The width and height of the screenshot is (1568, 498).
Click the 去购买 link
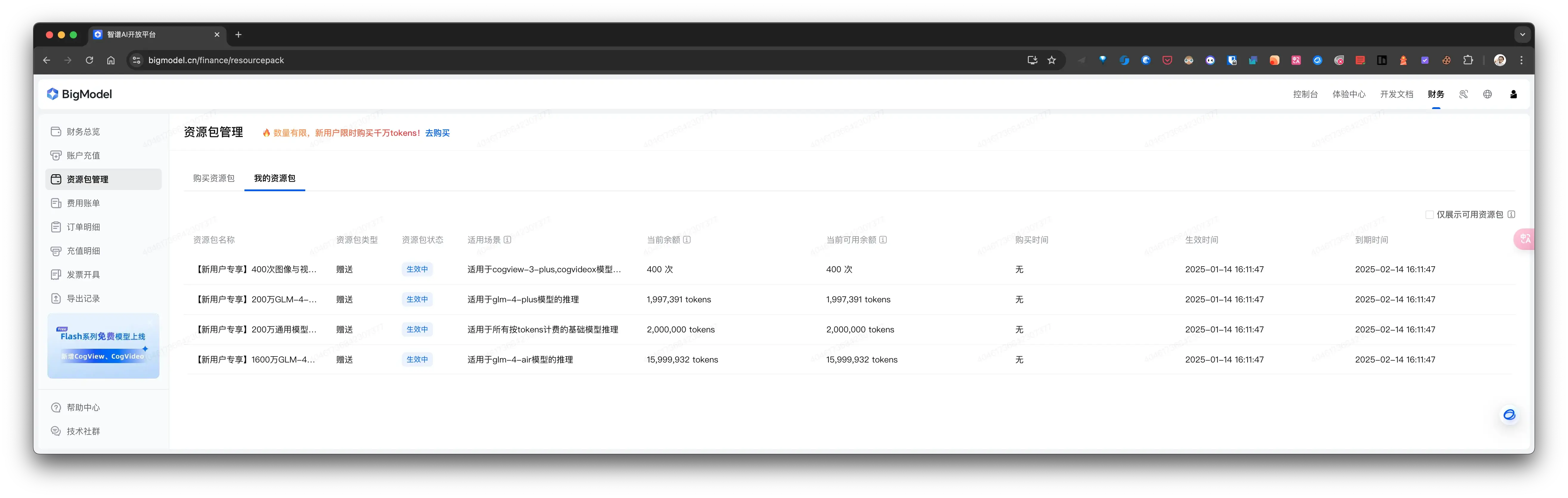437,133
